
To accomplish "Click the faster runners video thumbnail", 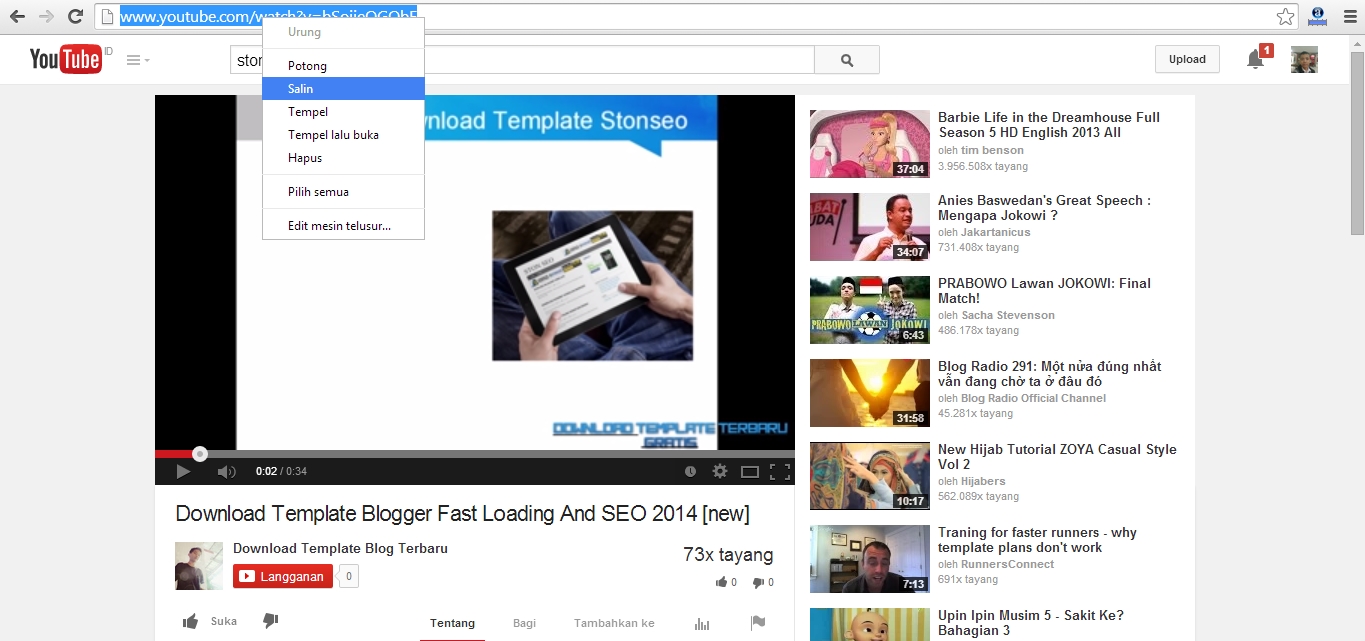I will pyautogui.click(x=870, y=559).
